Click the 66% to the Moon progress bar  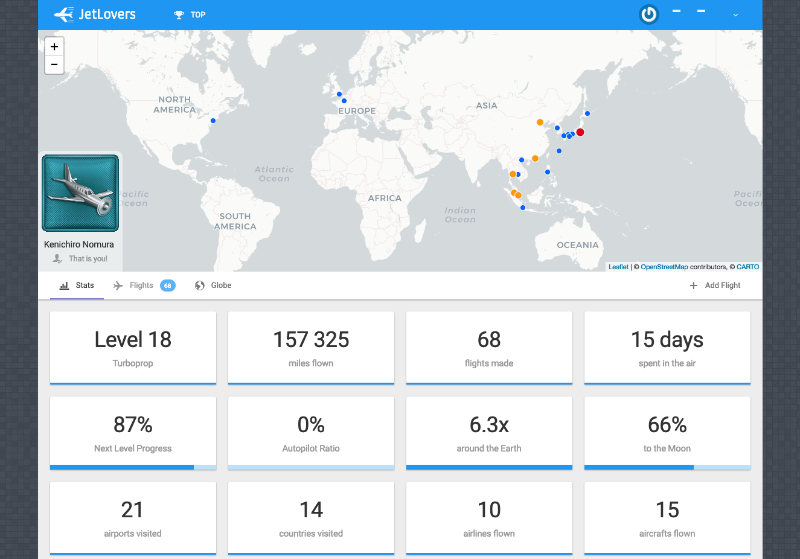click(x=667, y=467)
